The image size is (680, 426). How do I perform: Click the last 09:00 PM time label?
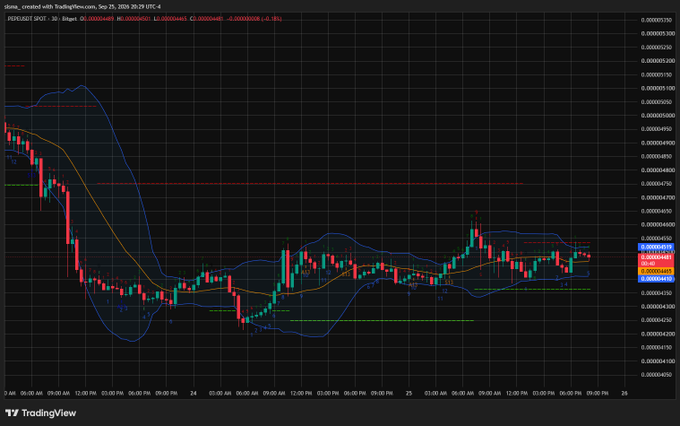(x=598, y=393)
